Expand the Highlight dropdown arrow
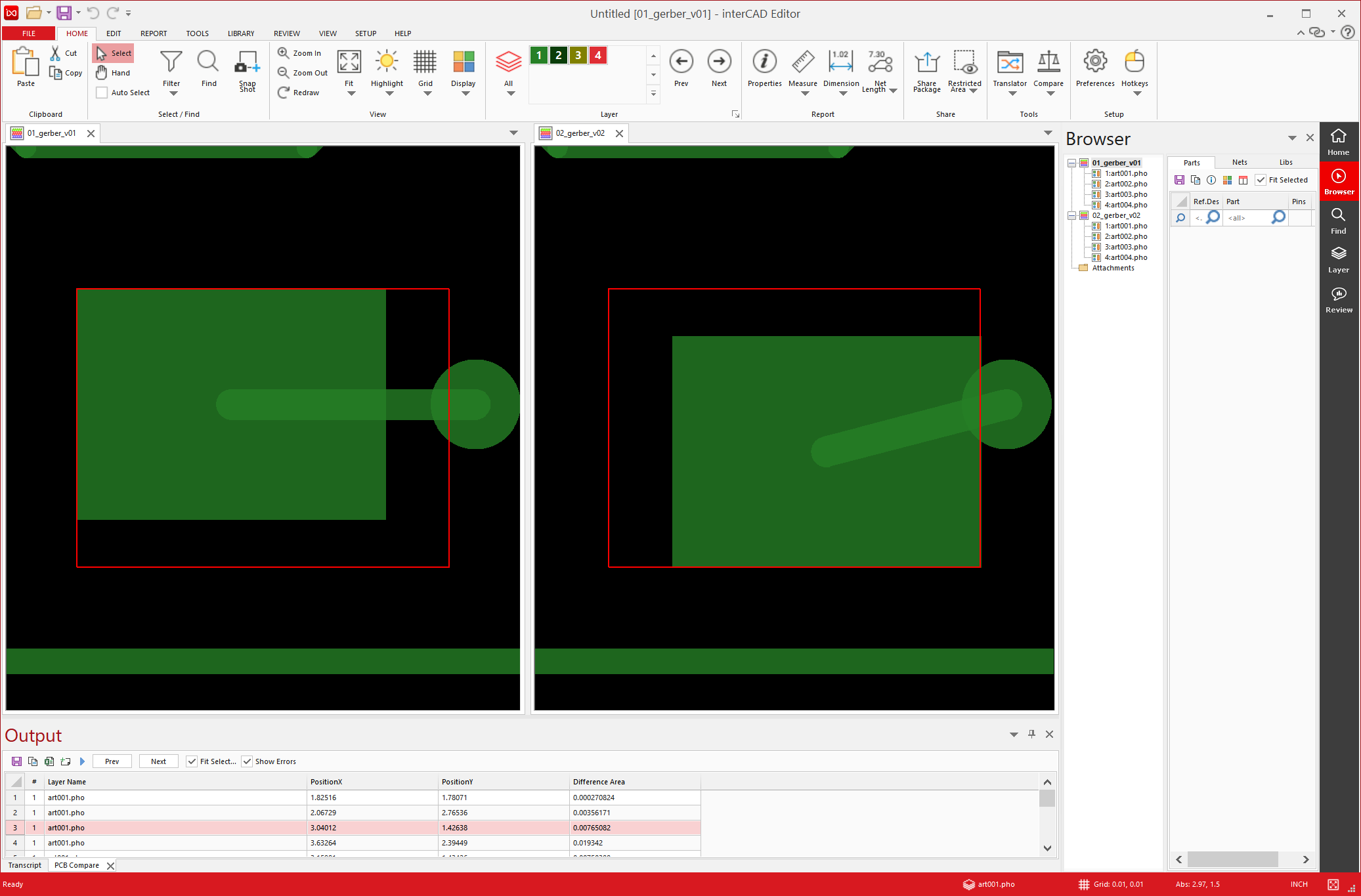 coord(389,94)
